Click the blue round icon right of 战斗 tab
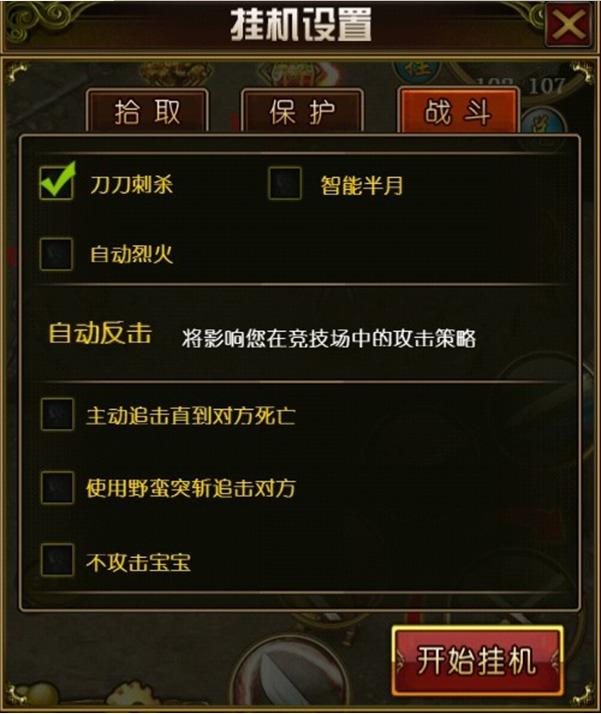 543,122
